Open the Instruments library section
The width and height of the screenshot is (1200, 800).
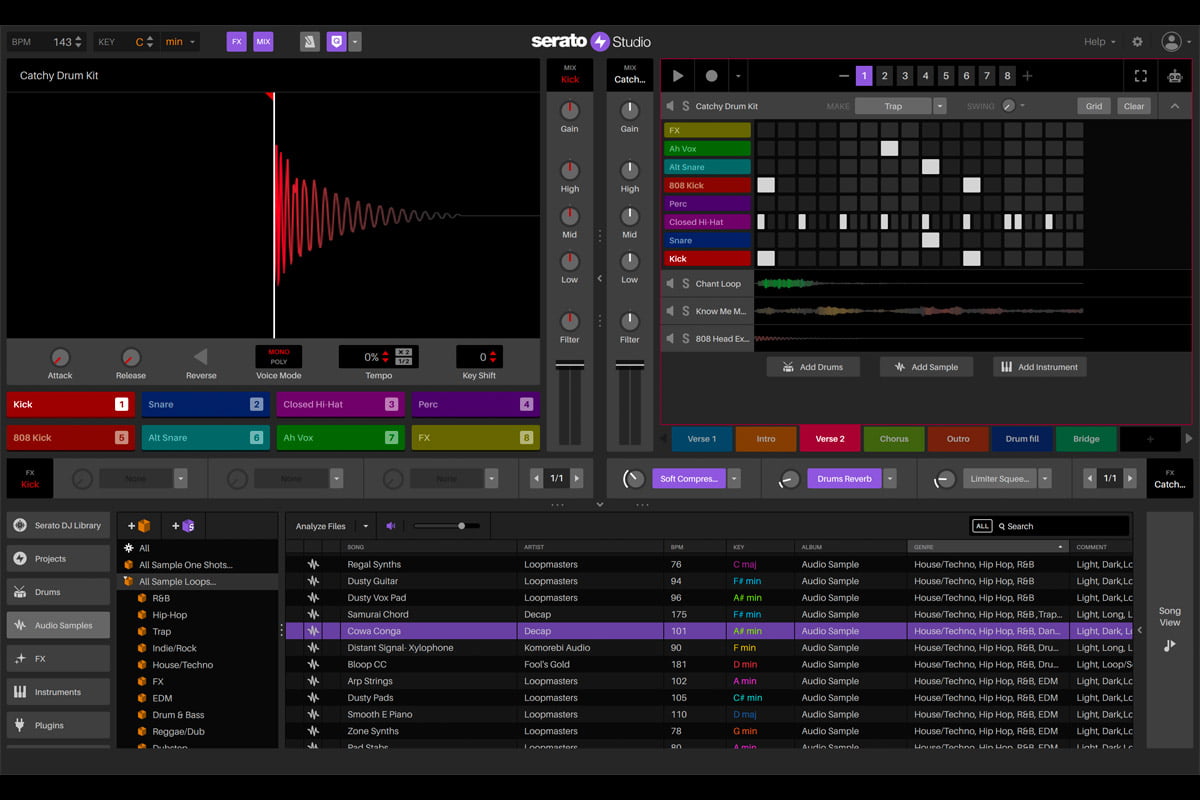pos(58,692)
